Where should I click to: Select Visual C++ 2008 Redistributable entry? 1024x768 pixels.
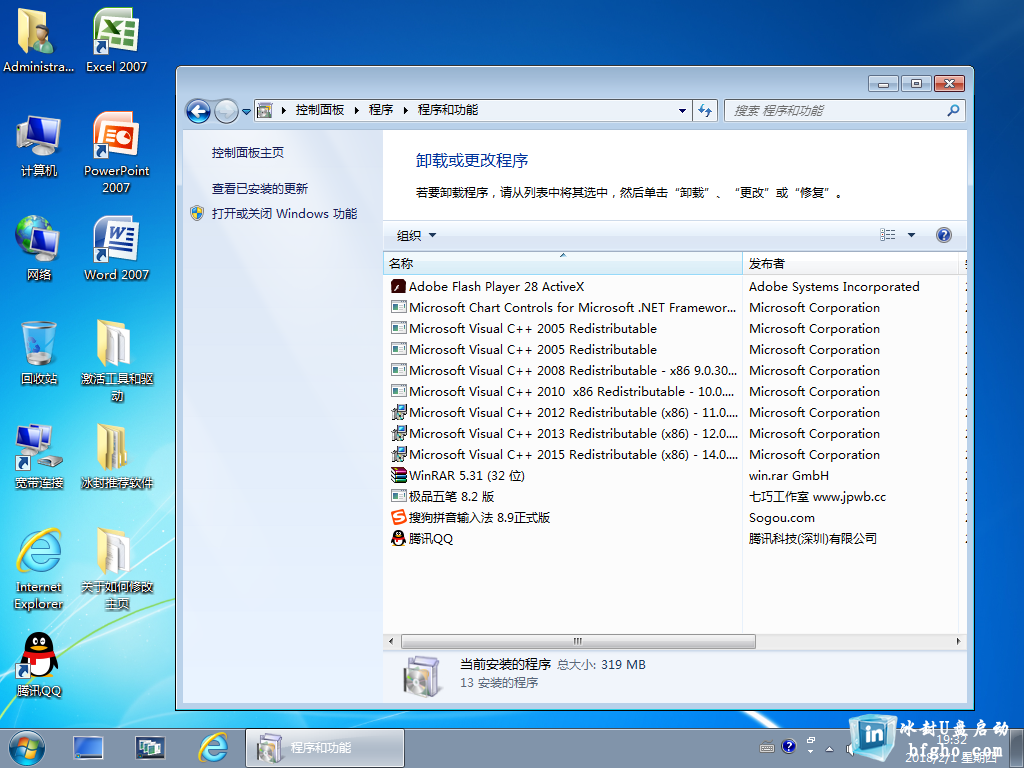[563, 370]
